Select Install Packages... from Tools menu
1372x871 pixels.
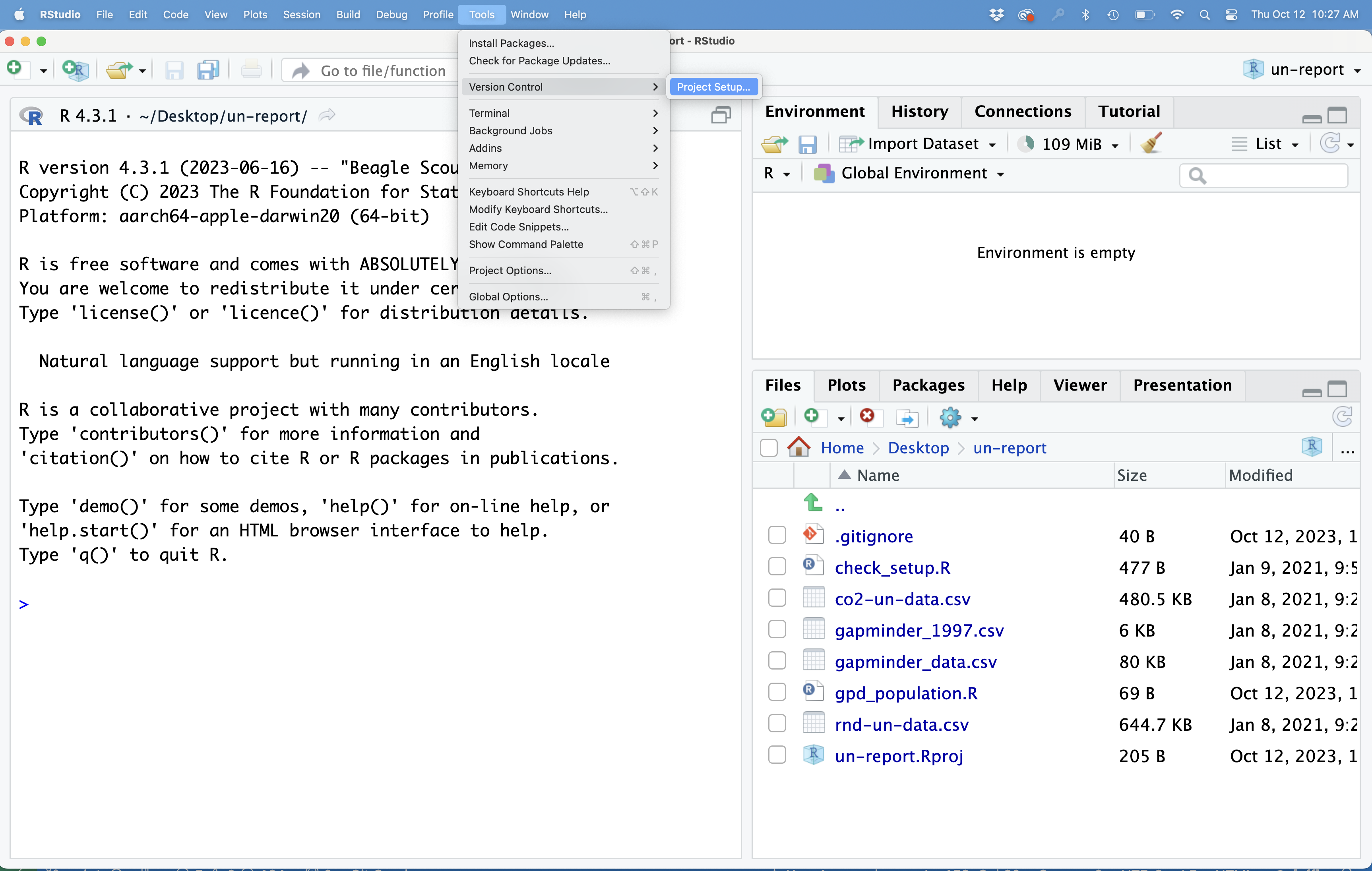pos(564,43)
